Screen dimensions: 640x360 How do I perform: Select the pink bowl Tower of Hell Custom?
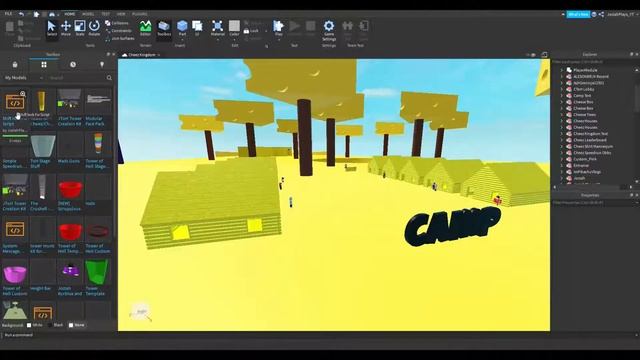pos(15,274)
